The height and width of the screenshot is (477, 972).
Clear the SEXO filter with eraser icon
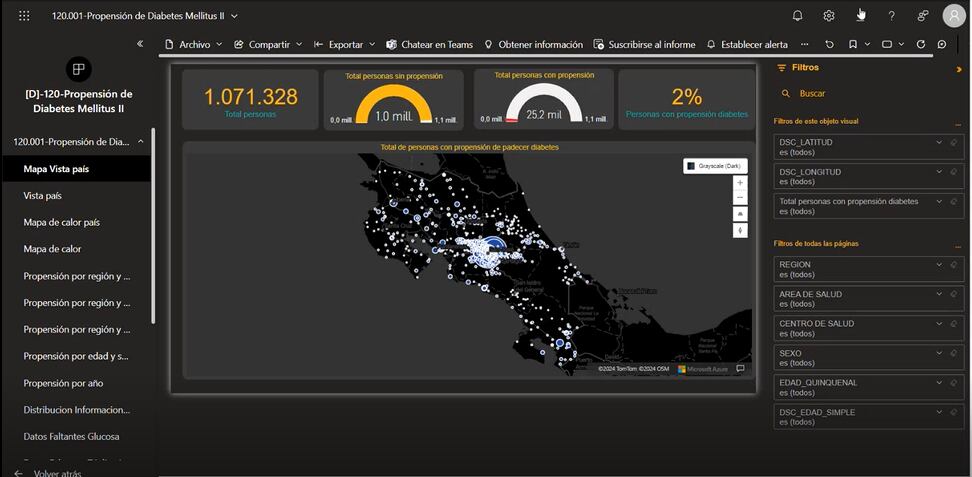[x=954, y=353]
